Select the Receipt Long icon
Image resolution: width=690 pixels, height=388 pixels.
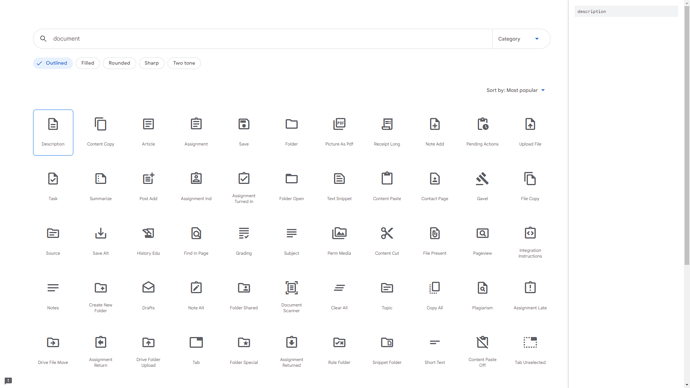click(x=387, y=124)
